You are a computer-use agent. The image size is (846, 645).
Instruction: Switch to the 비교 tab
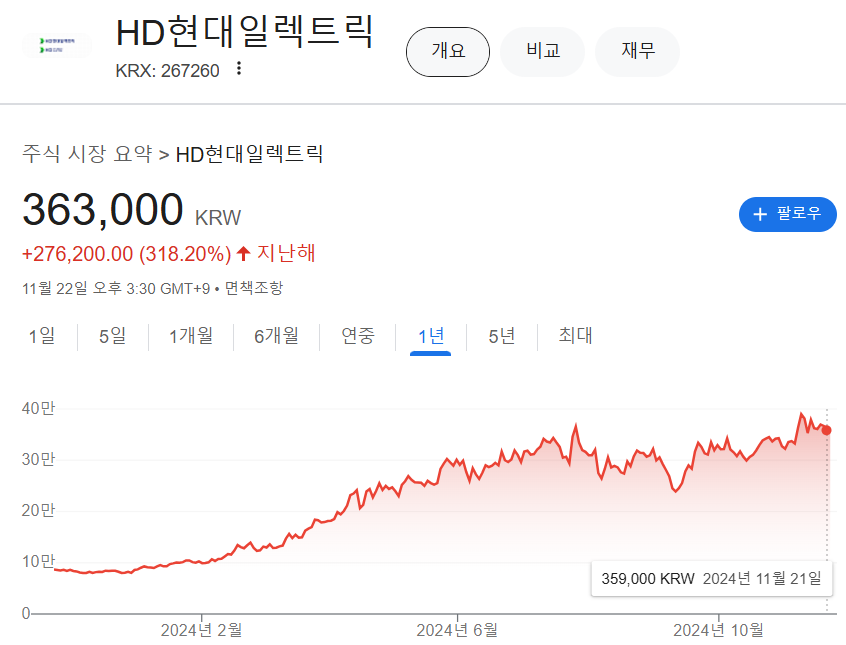[x=542, y=52]
